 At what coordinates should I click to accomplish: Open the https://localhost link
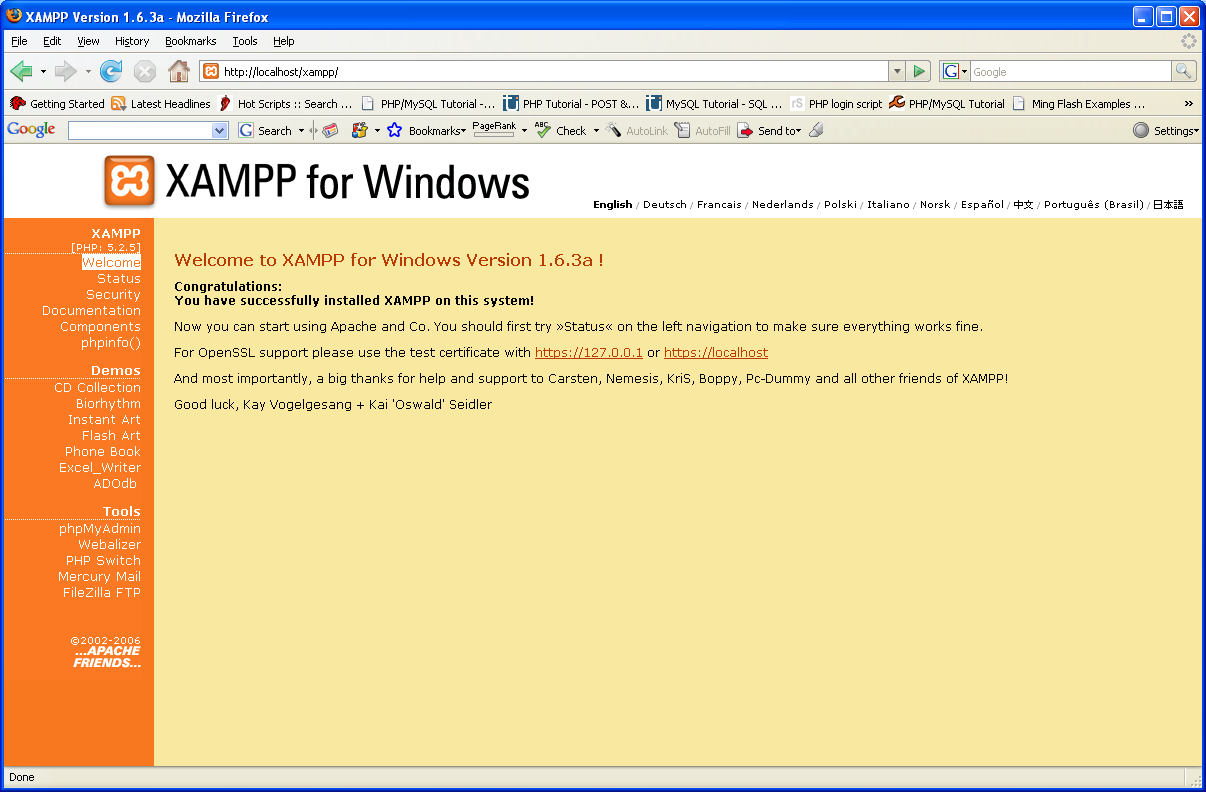click(716, 352)
